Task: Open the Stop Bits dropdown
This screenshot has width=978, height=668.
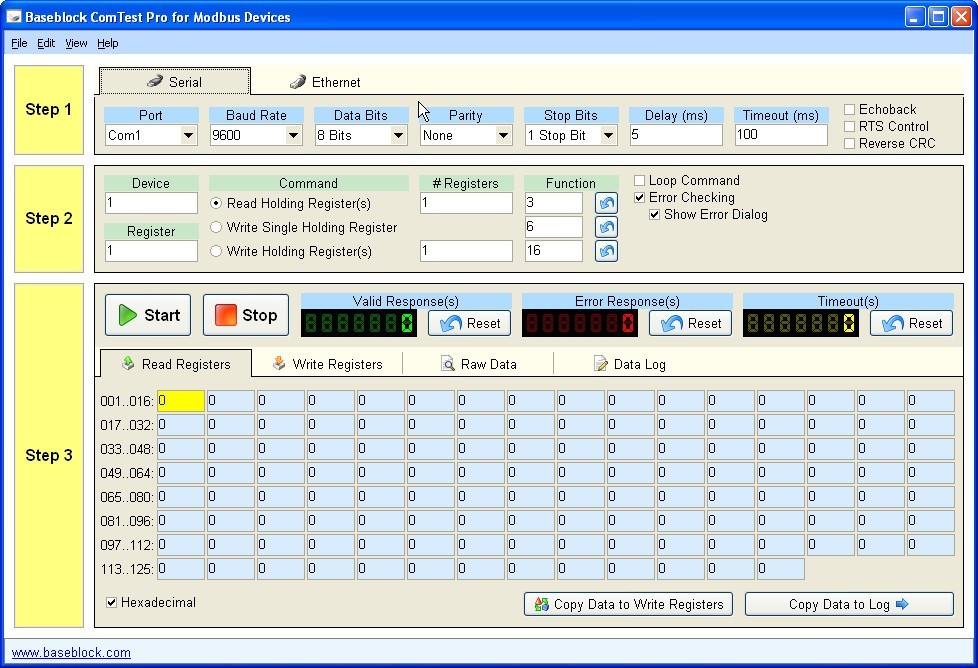Action: pyautogui.click(x=609, y=135)
